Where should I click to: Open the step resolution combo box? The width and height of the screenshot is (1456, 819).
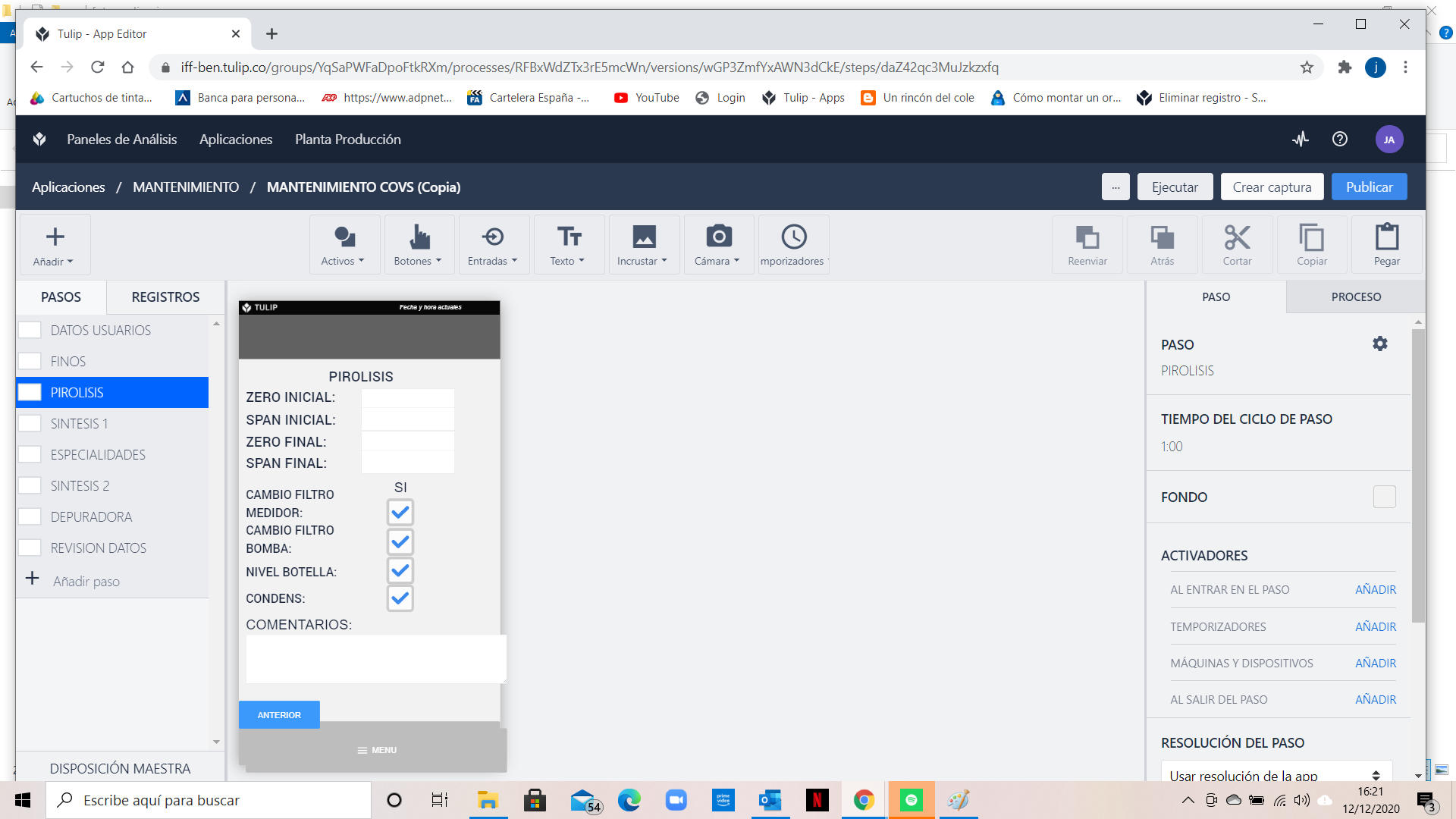[x=1276, y=775]
